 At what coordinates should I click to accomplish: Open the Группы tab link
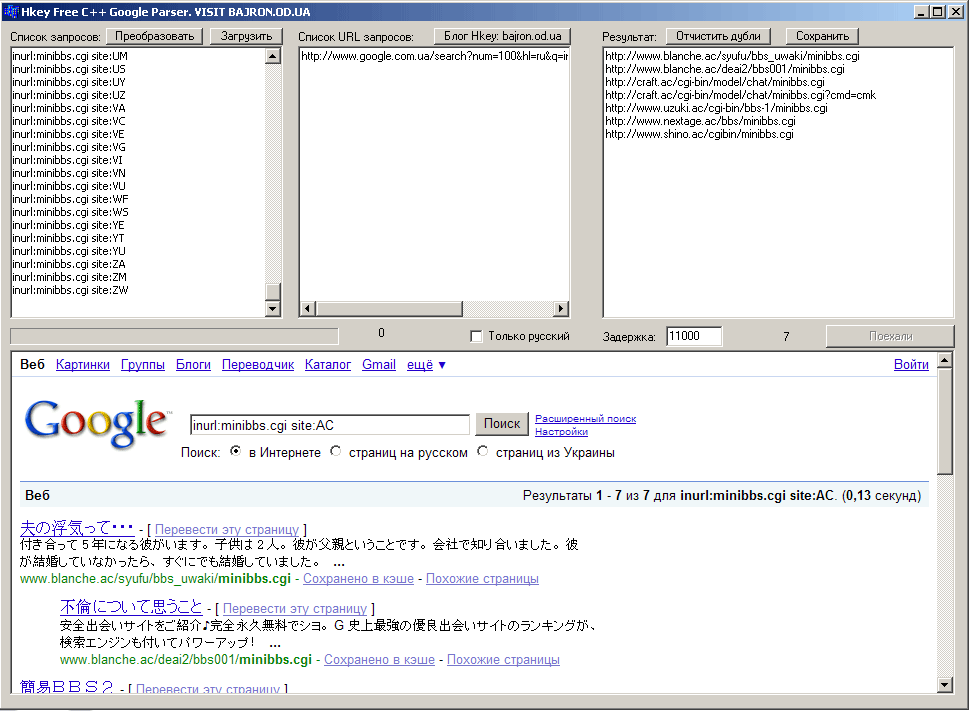(x=143, y=364)
